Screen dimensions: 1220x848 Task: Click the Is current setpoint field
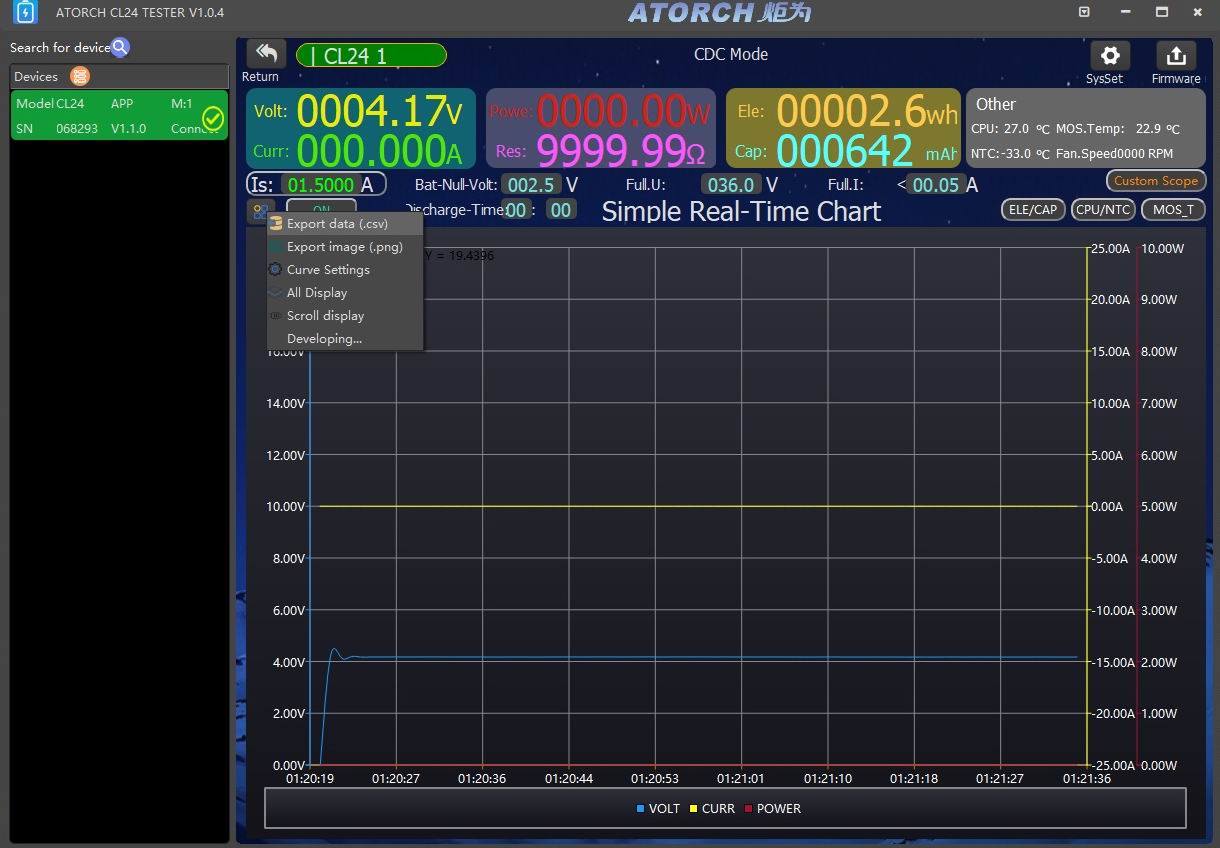pyautogui.click(x=320, y=185)
